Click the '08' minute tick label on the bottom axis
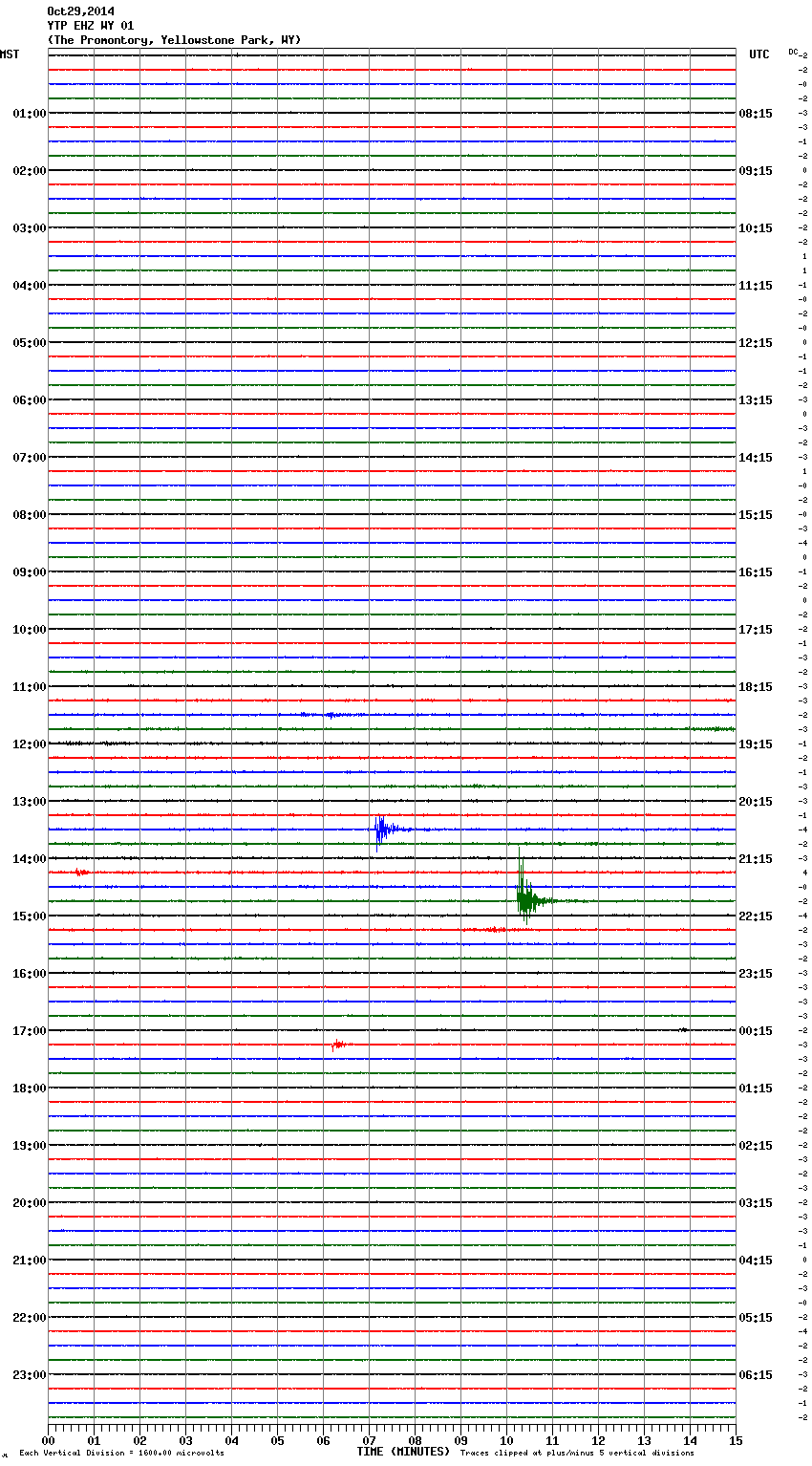This screenshot has height=1466, width=812. pyautogui.click(x=415, y=1440)
